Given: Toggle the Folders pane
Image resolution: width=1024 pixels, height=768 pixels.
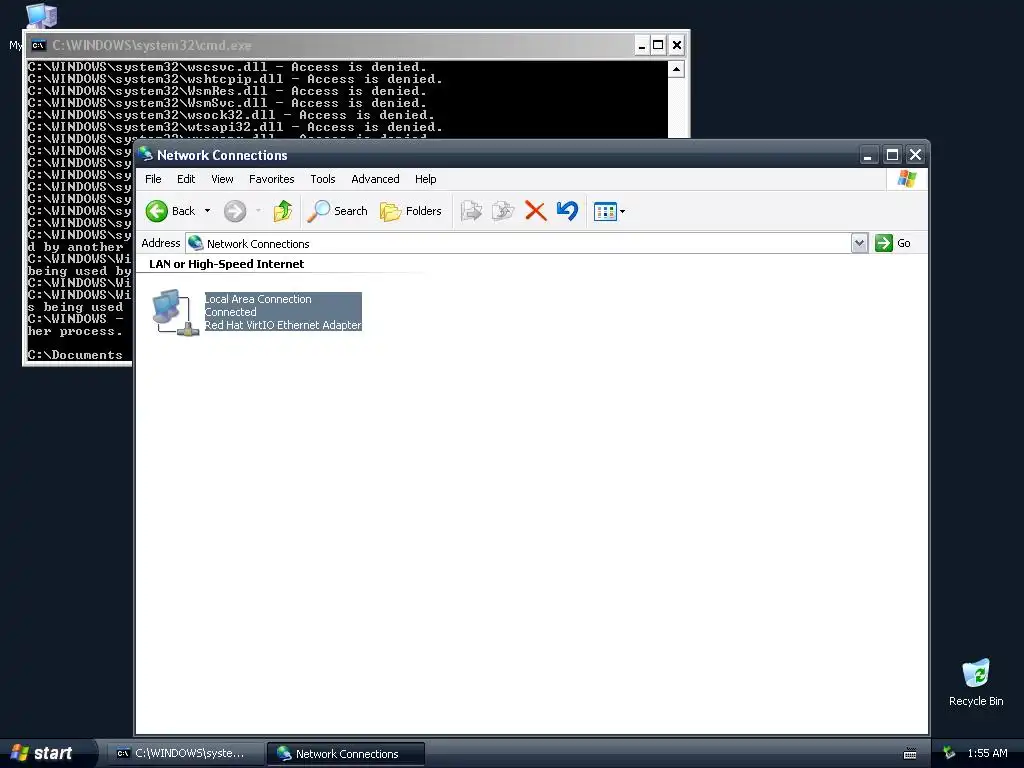Looking at the screenshot, I should 411,211.
